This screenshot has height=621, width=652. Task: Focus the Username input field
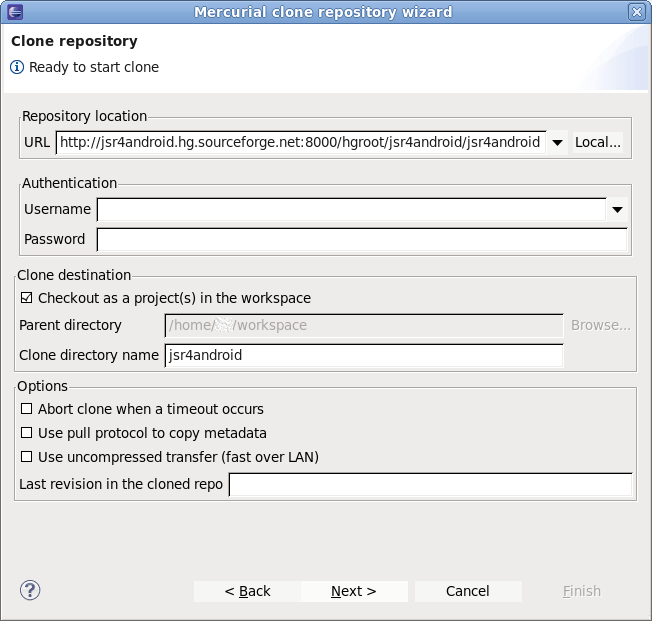click(352, 210)
